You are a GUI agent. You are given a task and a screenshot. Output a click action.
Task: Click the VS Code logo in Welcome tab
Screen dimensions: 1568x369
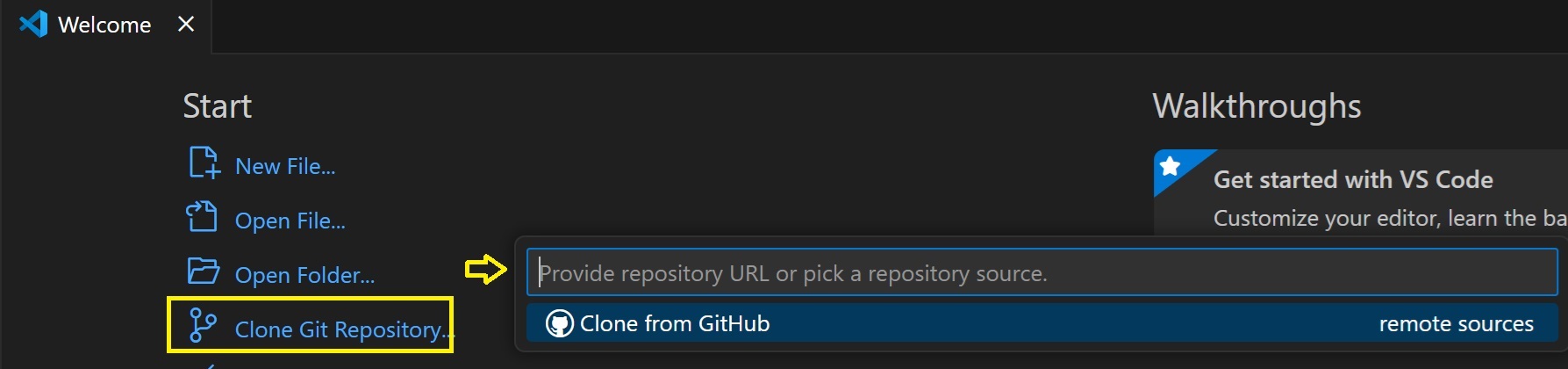[x=33, y=24]
